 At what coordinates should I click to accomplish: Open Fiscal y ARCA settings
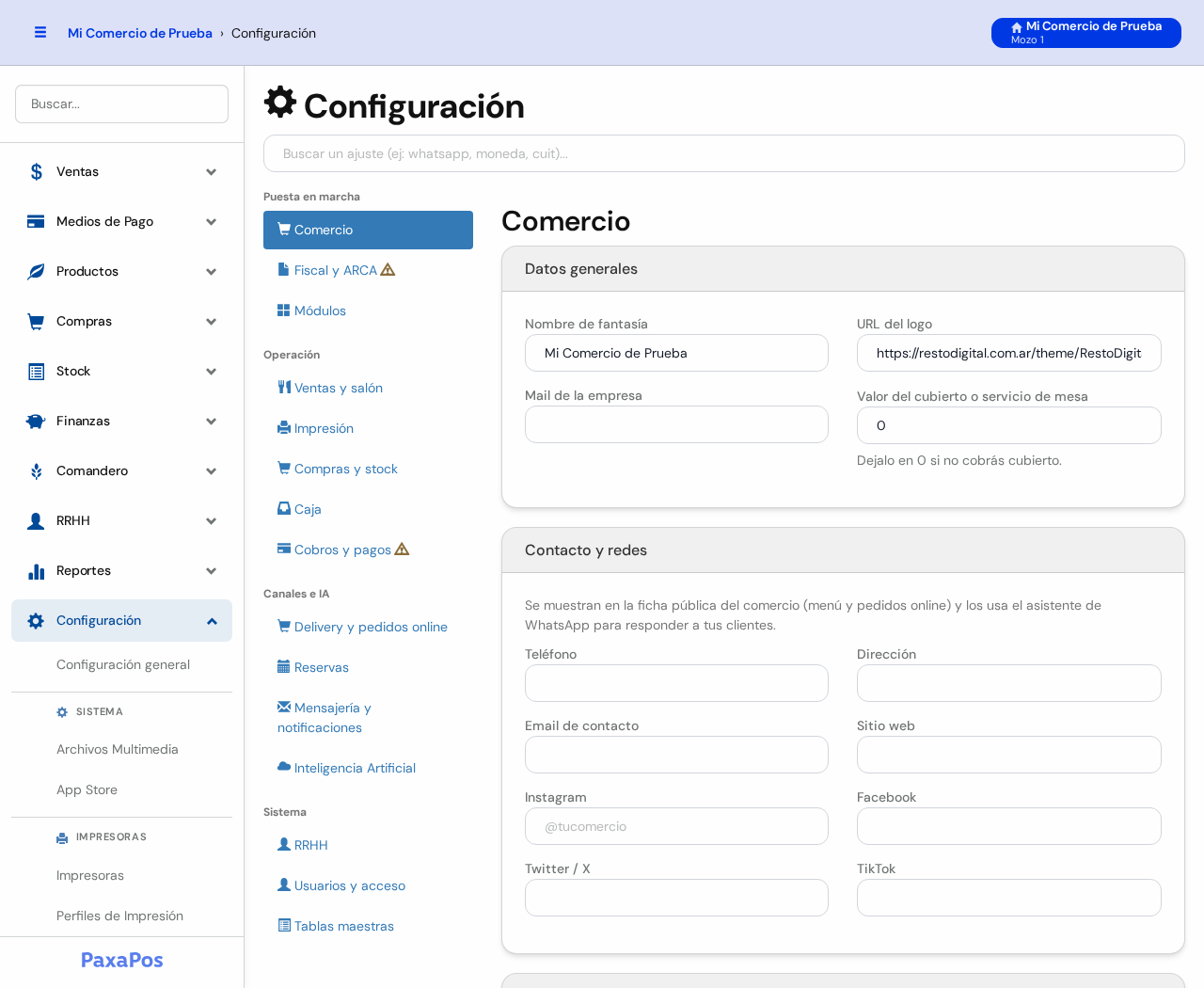368,270
